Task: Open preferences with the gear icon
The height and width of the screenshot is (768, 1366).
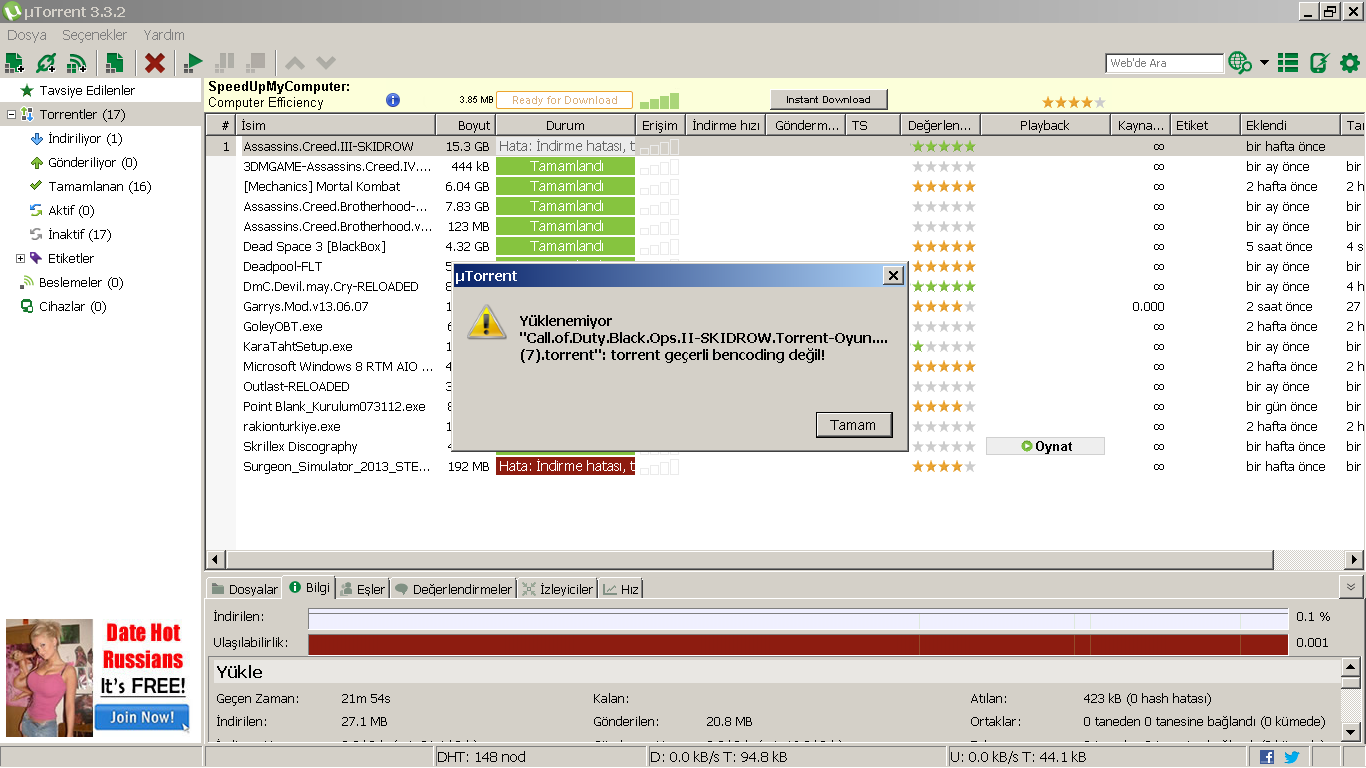Action: point(1350,63)
